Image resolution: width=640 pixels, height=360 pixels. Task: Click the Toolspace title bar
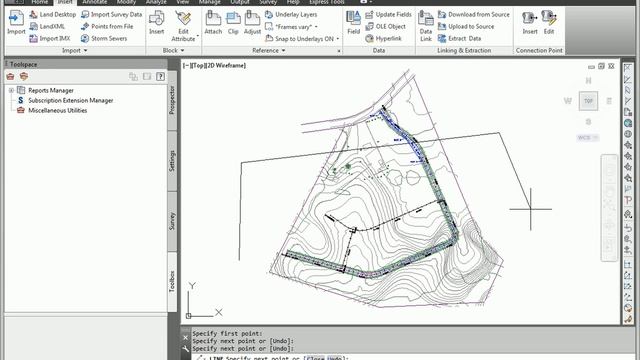86,64
